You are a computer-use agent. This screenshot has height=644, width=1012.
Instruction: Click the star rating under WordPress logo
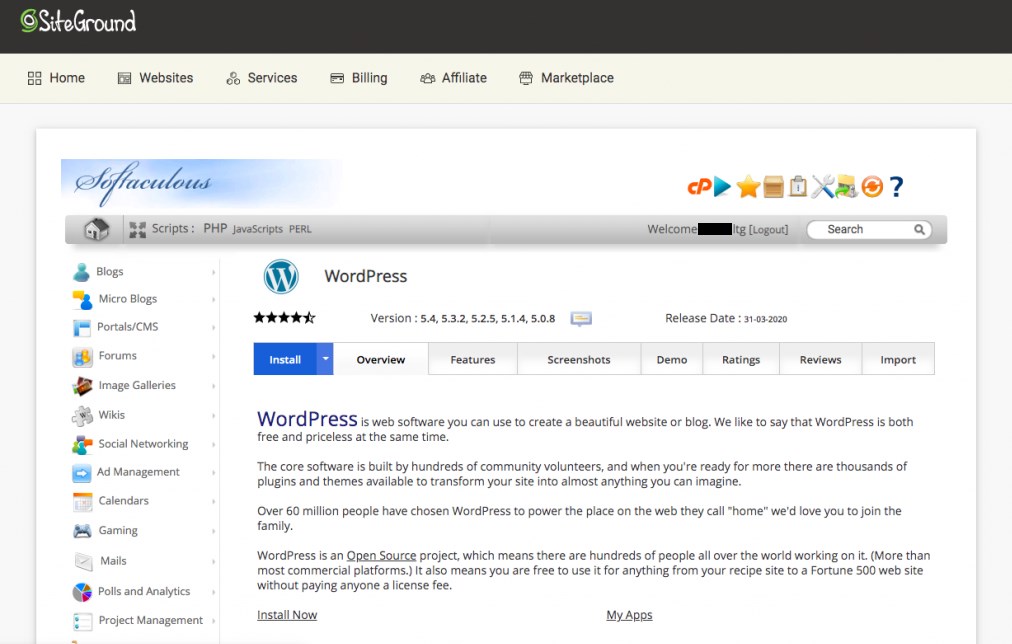284,317
